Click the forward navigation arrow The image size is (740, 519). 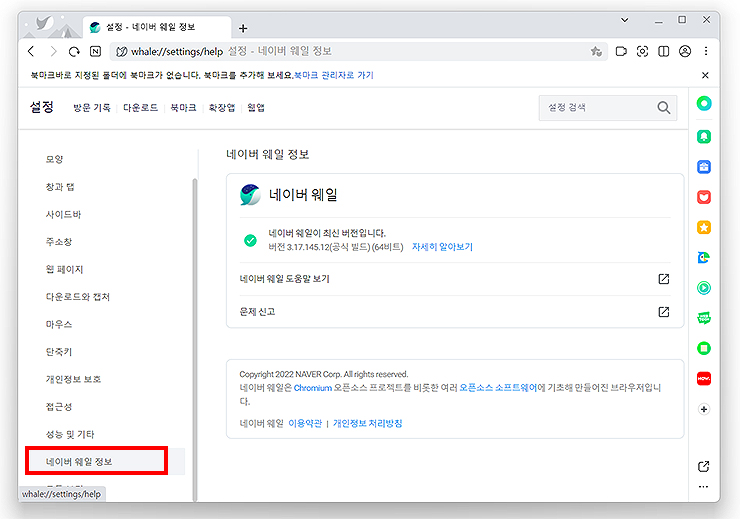(x=53, y=51)
